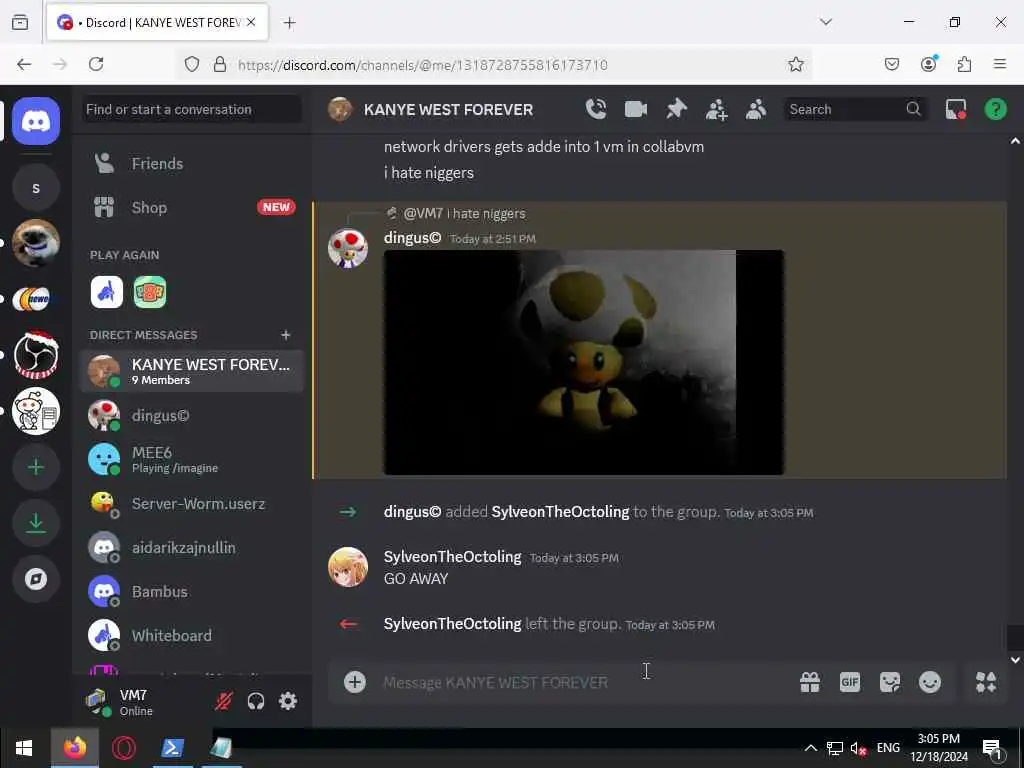1024x768 pixels.
Task: Select KANYE WEST FOREVER group DM
Action: pyautogui.click(x=191, y=371)
